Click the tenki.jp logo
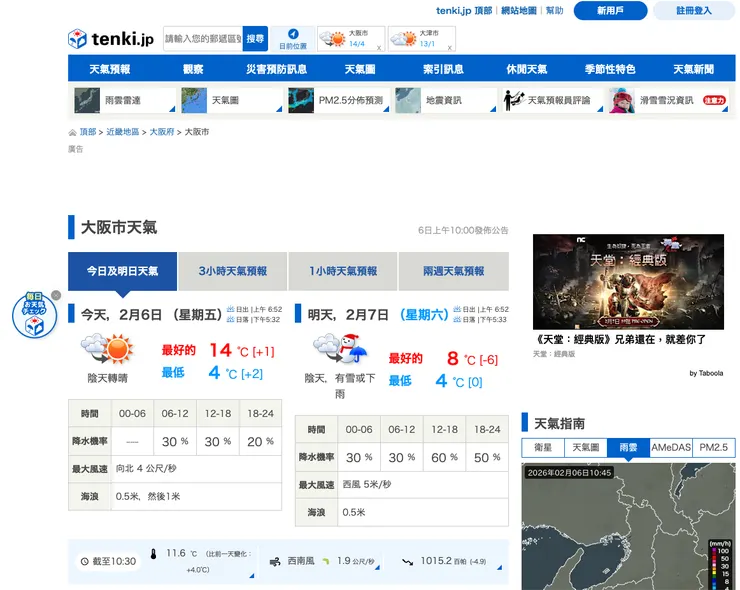Image resolution: width=740 pixels, height=590 pixels. tap(111, 39)
